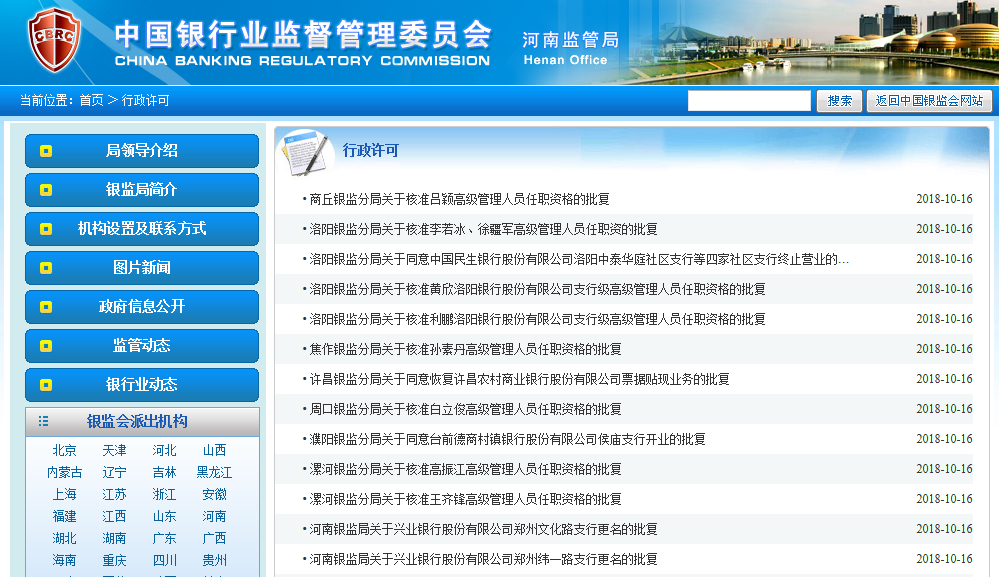Open the 商丘银监分局 吕颖 approval notice

pyautogui.click(x=459, y=199)
